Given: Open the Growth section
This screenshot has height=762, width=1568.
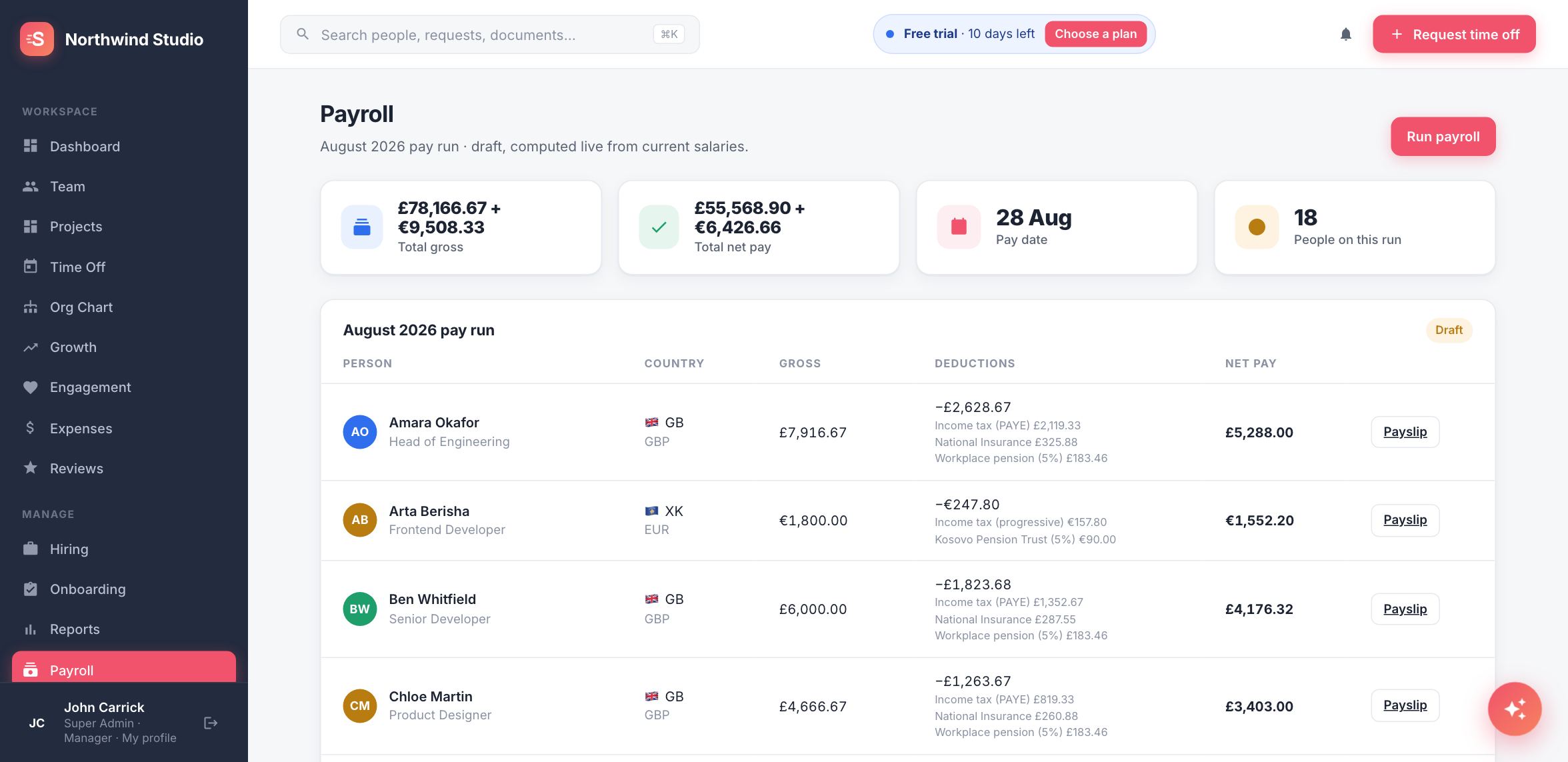Looking at the screenshot, I should [x=124, y=347].
